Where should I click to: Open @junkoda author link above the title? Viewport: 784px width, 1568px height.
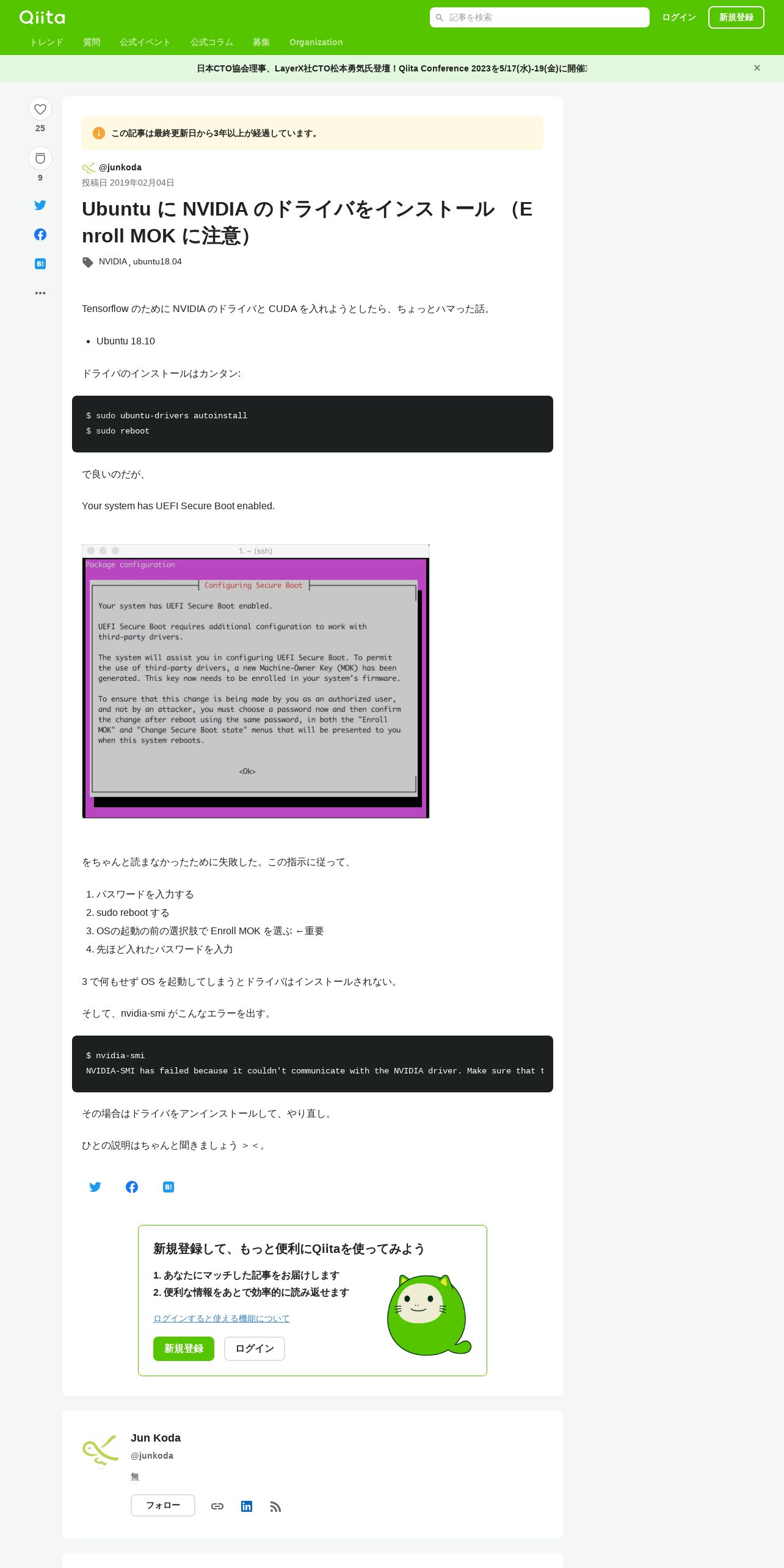120,167
